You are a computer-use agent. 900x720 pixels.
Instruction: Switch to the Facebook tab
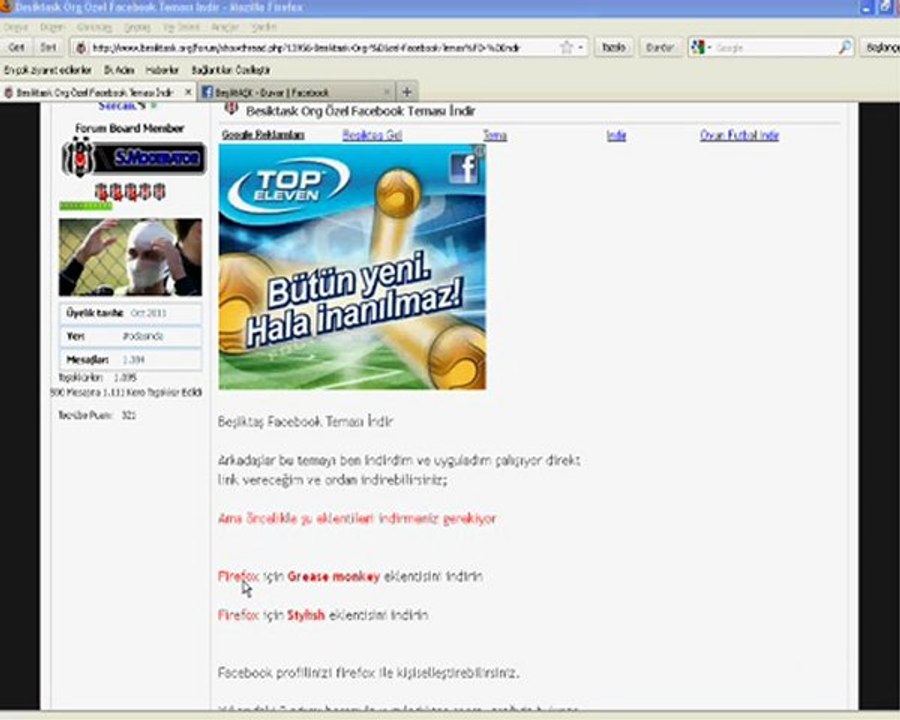pos(298,92)
